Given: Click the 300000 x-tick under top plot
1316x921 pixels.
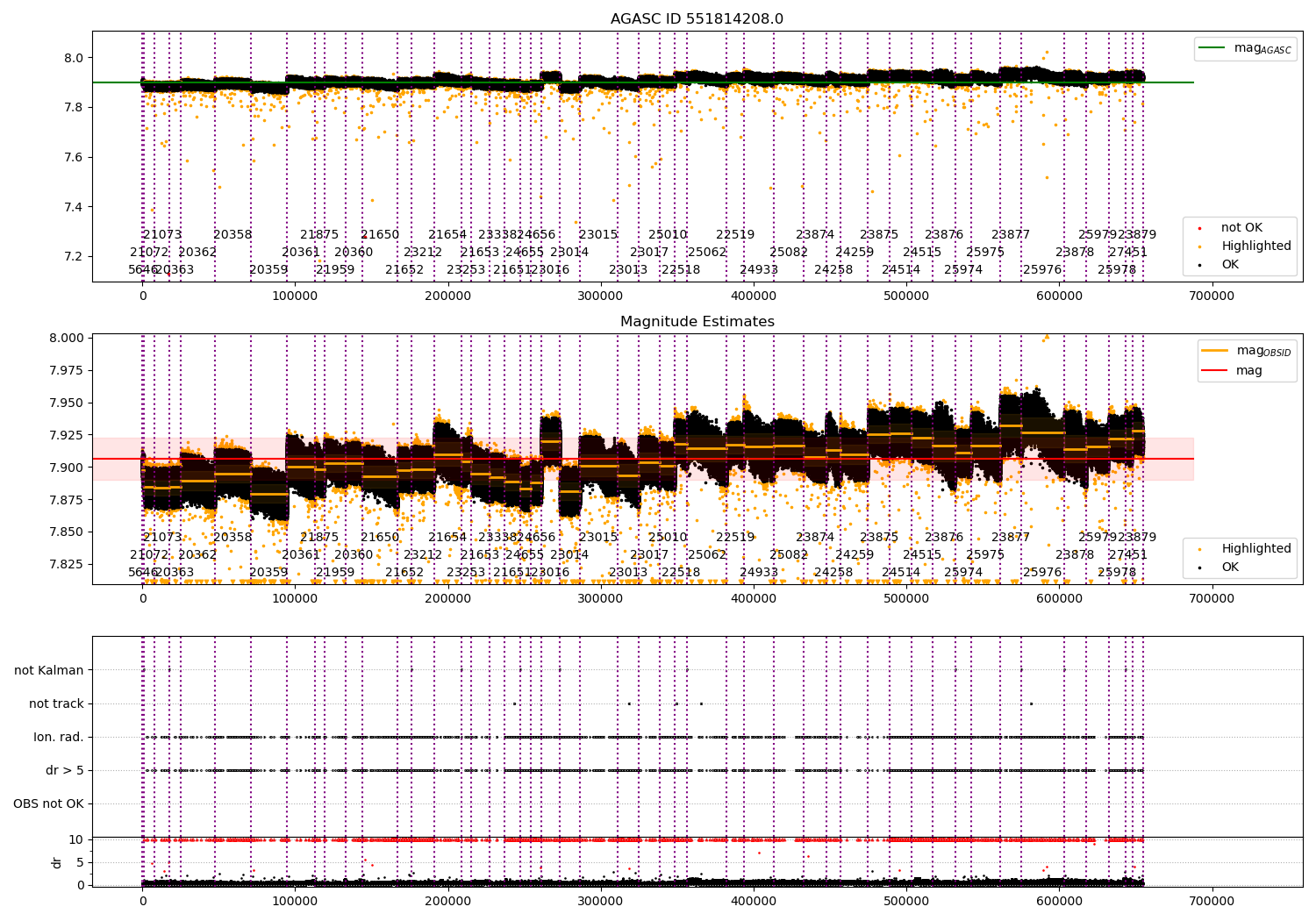Looking at the screenshot, I should (601, 296).
